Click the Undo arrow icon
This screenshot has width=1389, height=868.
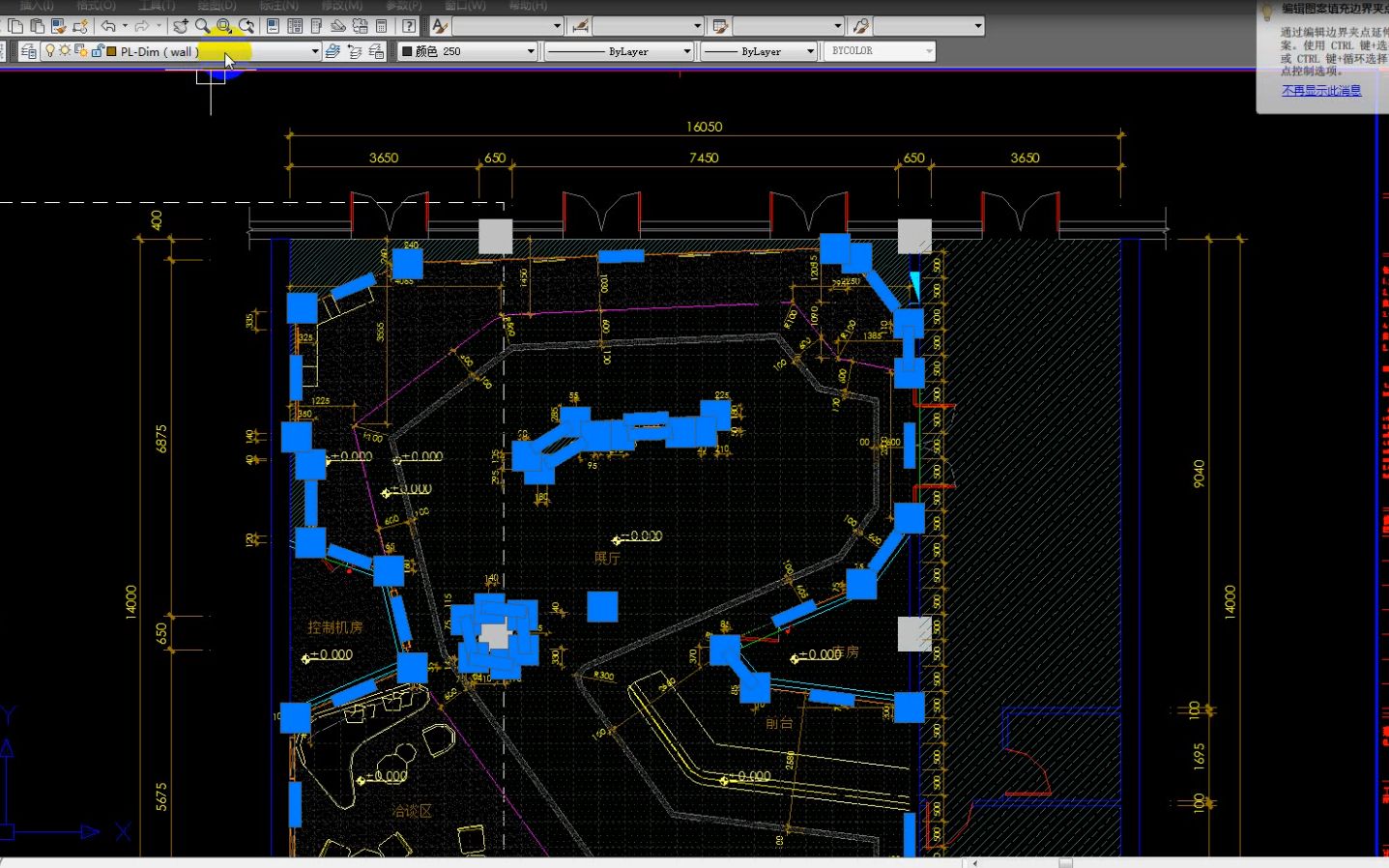click(x=108, y=26)
